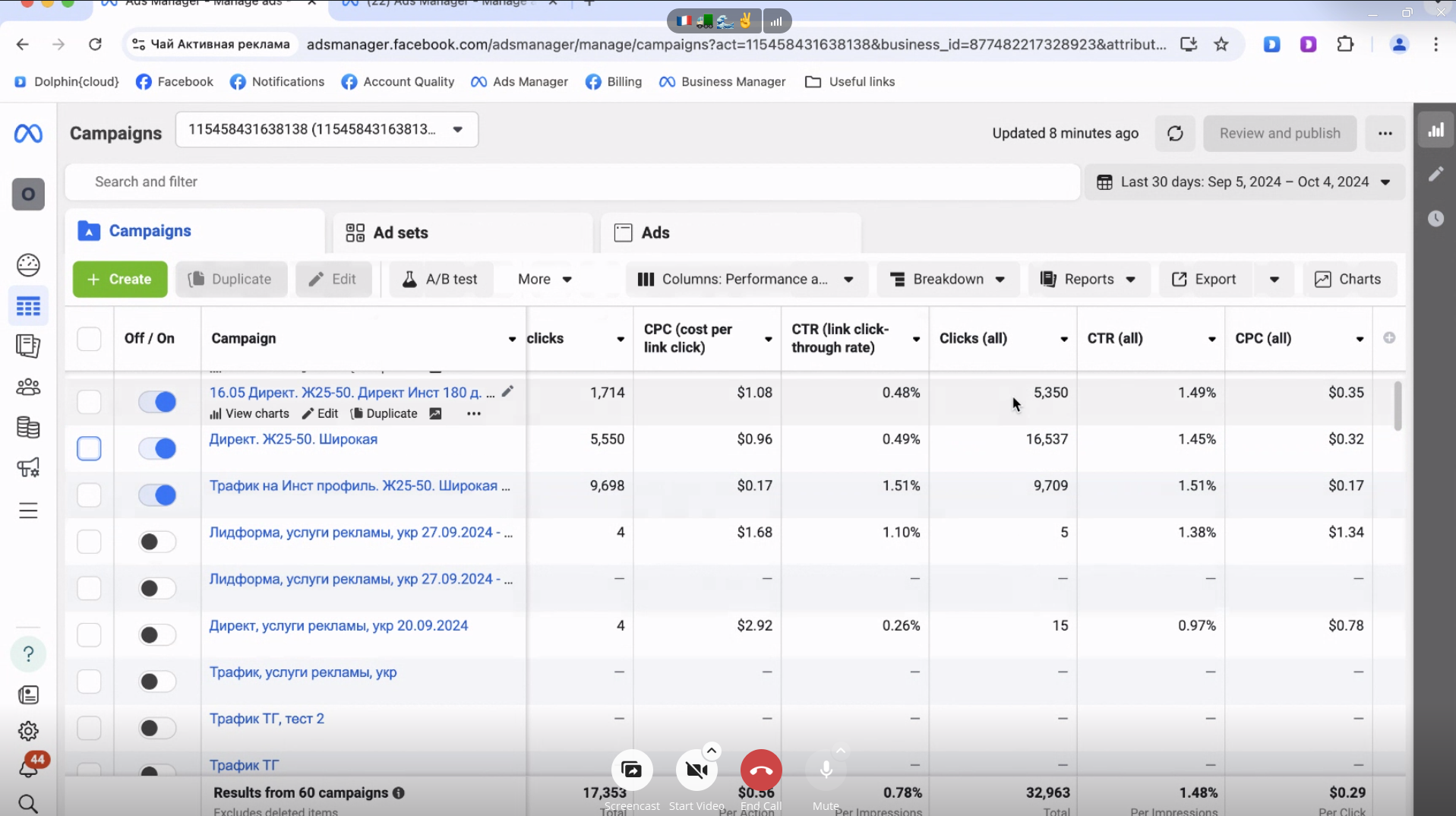Open Help question mark icon
Image resolution: width=1456 pixels, height=816 pixels.
(28, 653)
